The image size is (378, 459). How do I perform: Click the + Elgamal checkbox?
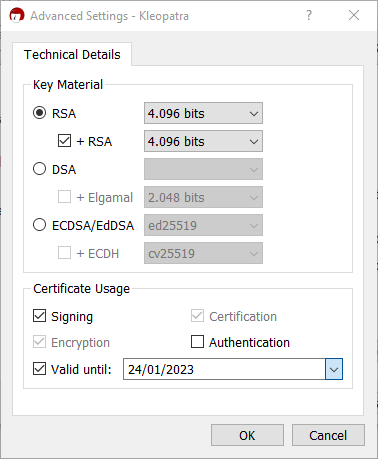point(64,197)
